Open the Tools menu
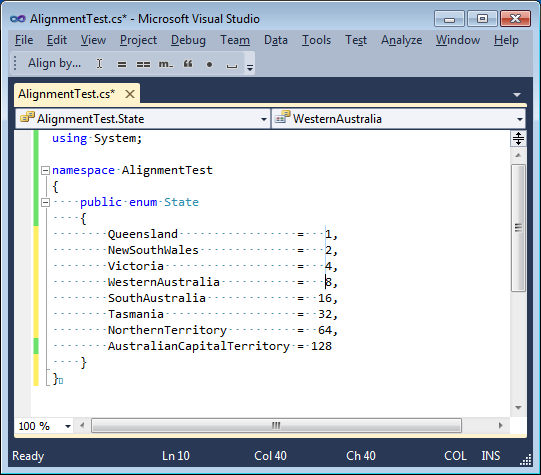 pyautogui.click(x=316, y=40)
